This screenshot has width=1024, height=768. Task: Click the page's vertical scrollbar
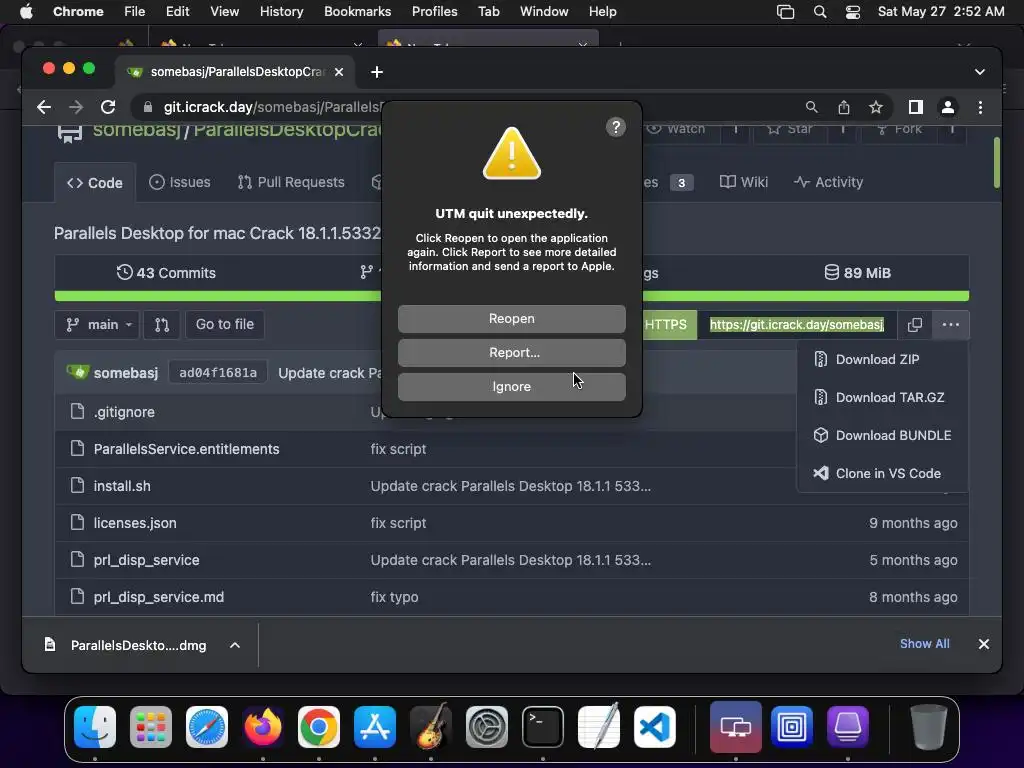click(997, 162)
